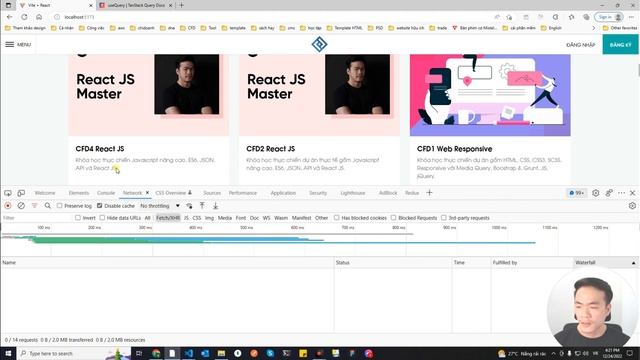Enable 3rd-party requests checkbox
Viewport: 640px width, 360px height.
click(x=443, y=218)
